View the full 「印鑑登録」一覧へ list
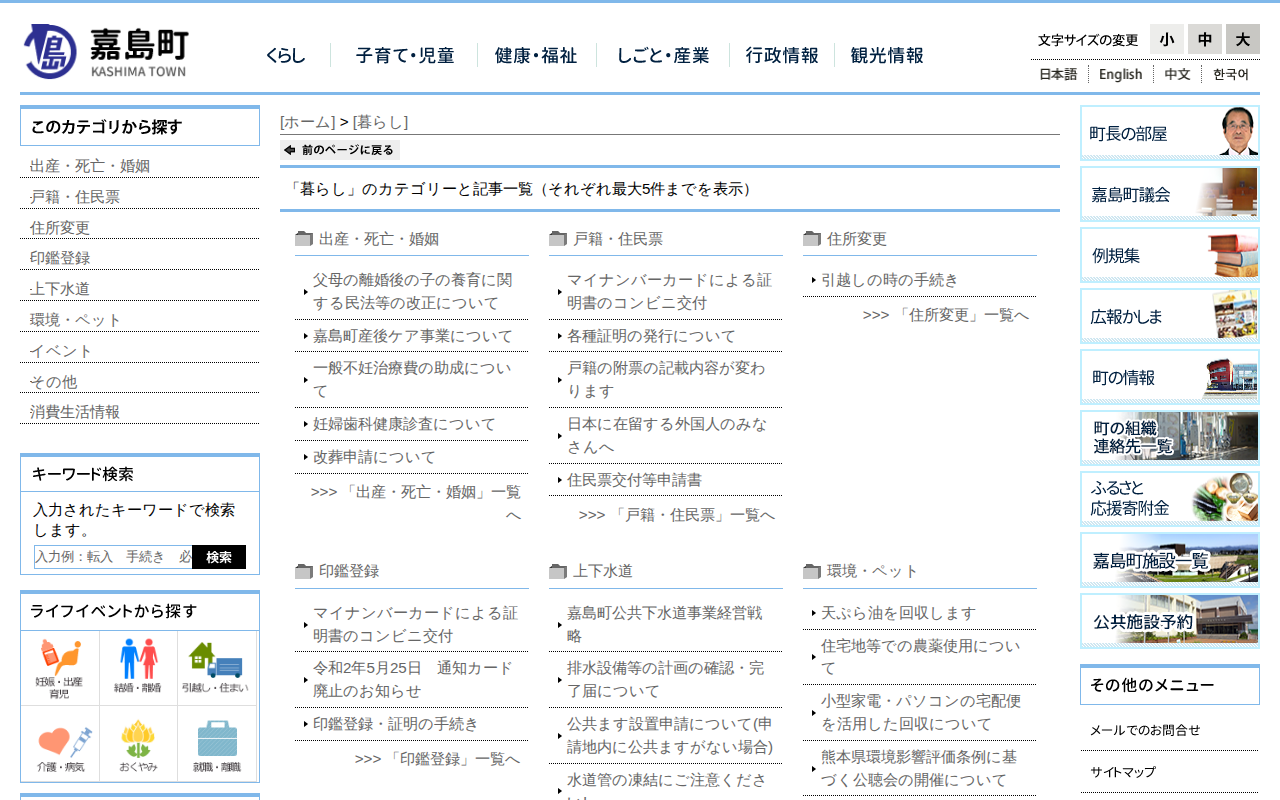This screenshot has width=1280, height=800. (438, 759)
